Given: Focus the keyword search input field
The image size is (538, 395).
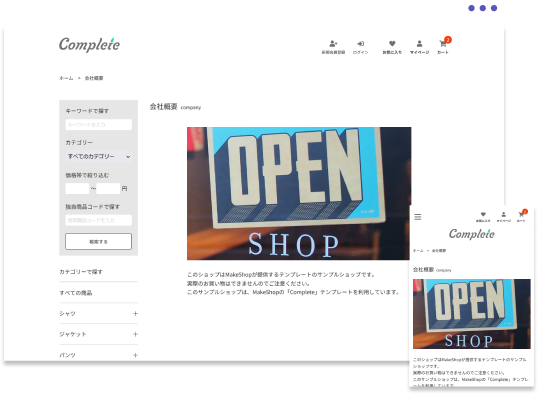Looking at the screenshot, I should click(x=98, y=125).
